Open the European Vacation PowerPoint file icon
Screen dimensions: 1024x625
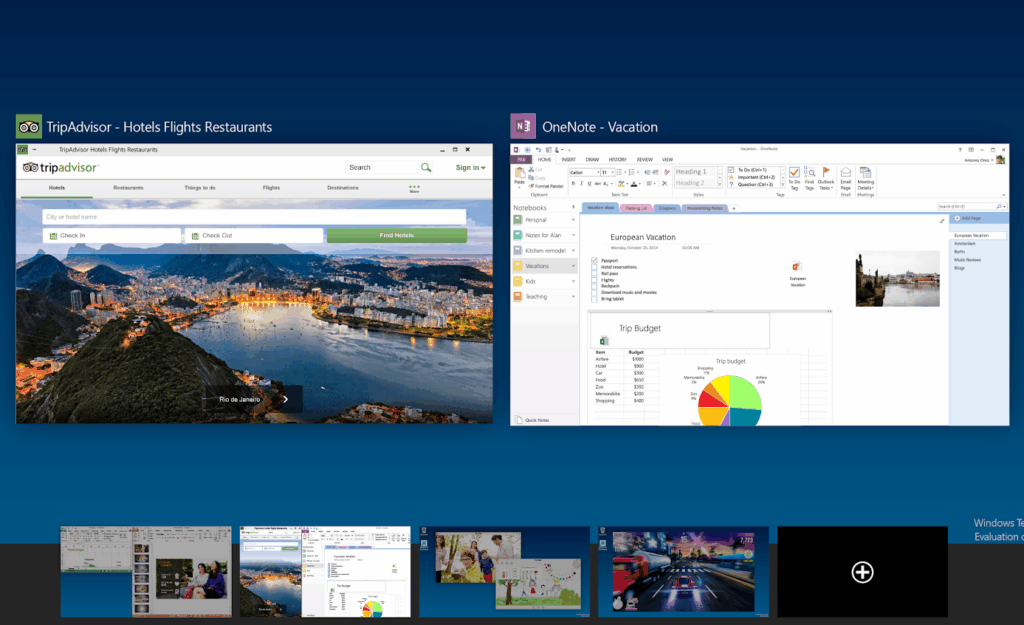[797, 266]
